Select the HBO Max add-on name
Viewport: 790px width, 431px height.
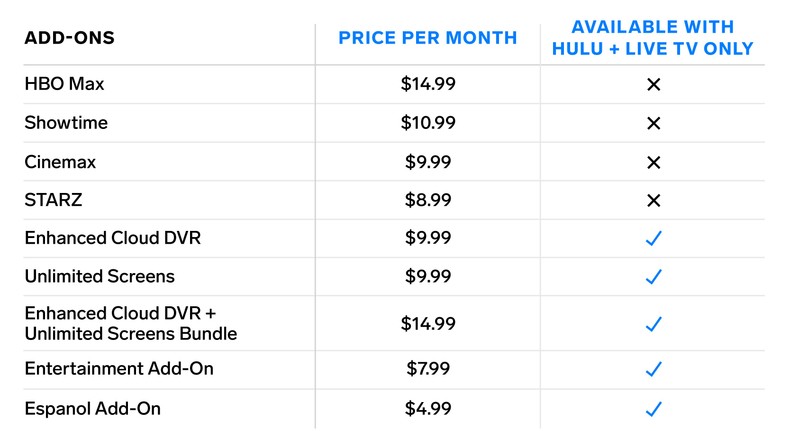64,85
